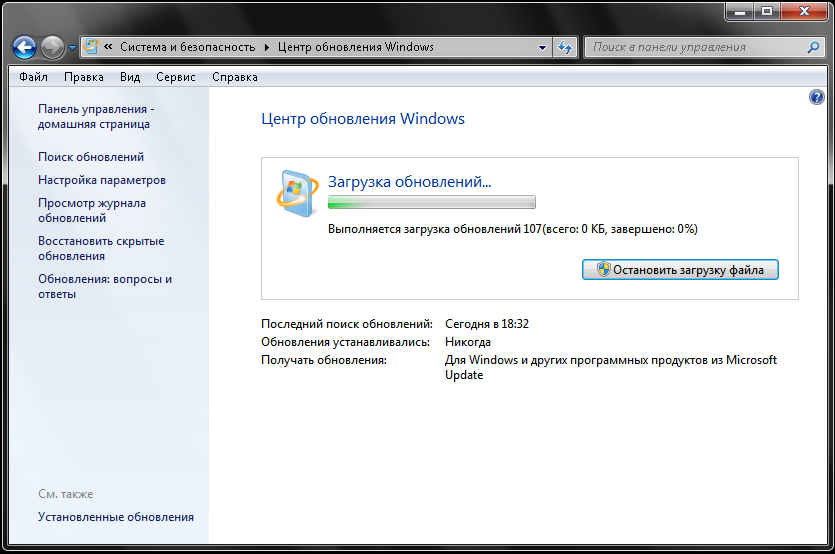Expand arrow after 'Система и безопасность' breadcrumb
This screenshot has height=554, width=835.
(267, 47)
